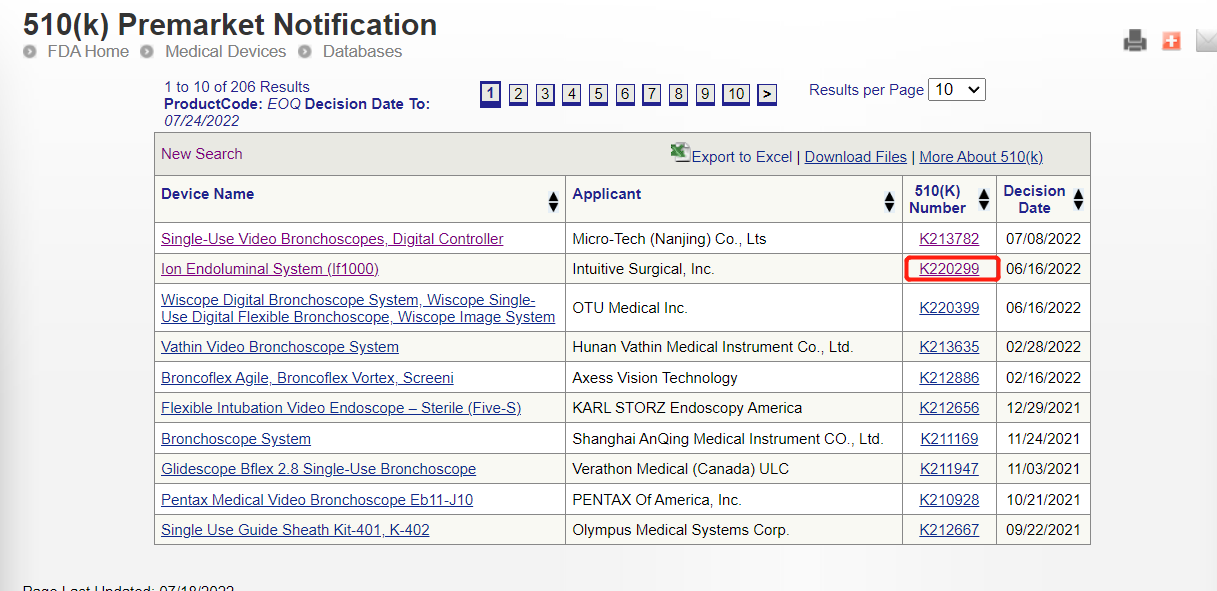Click applicant OTU Medical Inc.
The width and height of the screenshot is (1217, 591).
point(630,308)
